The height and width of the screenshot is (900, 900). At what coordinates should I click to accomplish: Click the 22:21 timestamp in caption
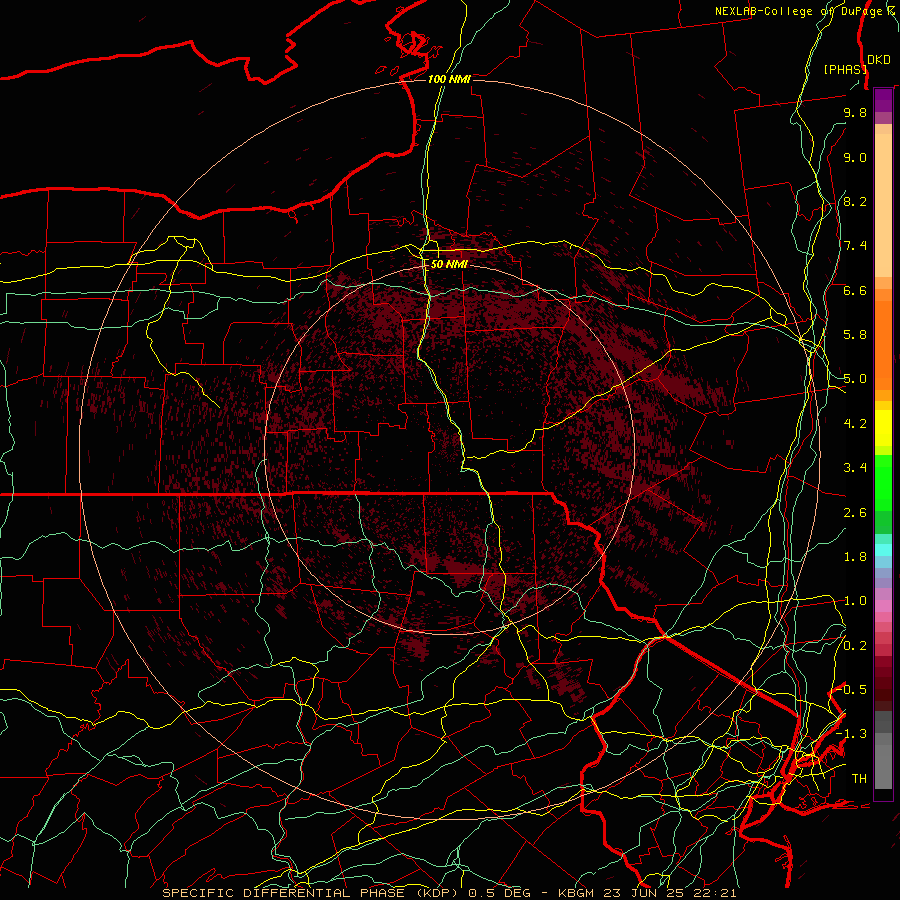715,893
